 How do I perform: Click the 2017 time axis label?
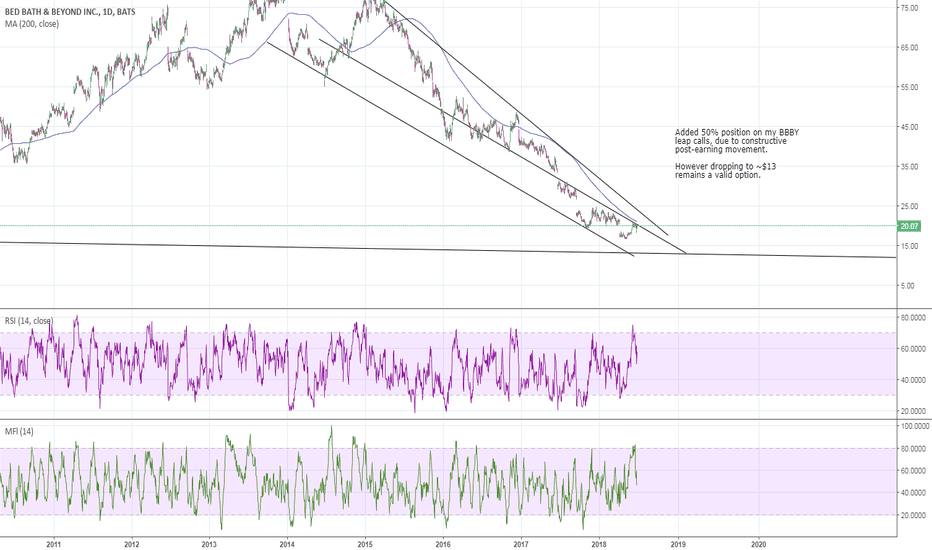click(x=521, y=543)
